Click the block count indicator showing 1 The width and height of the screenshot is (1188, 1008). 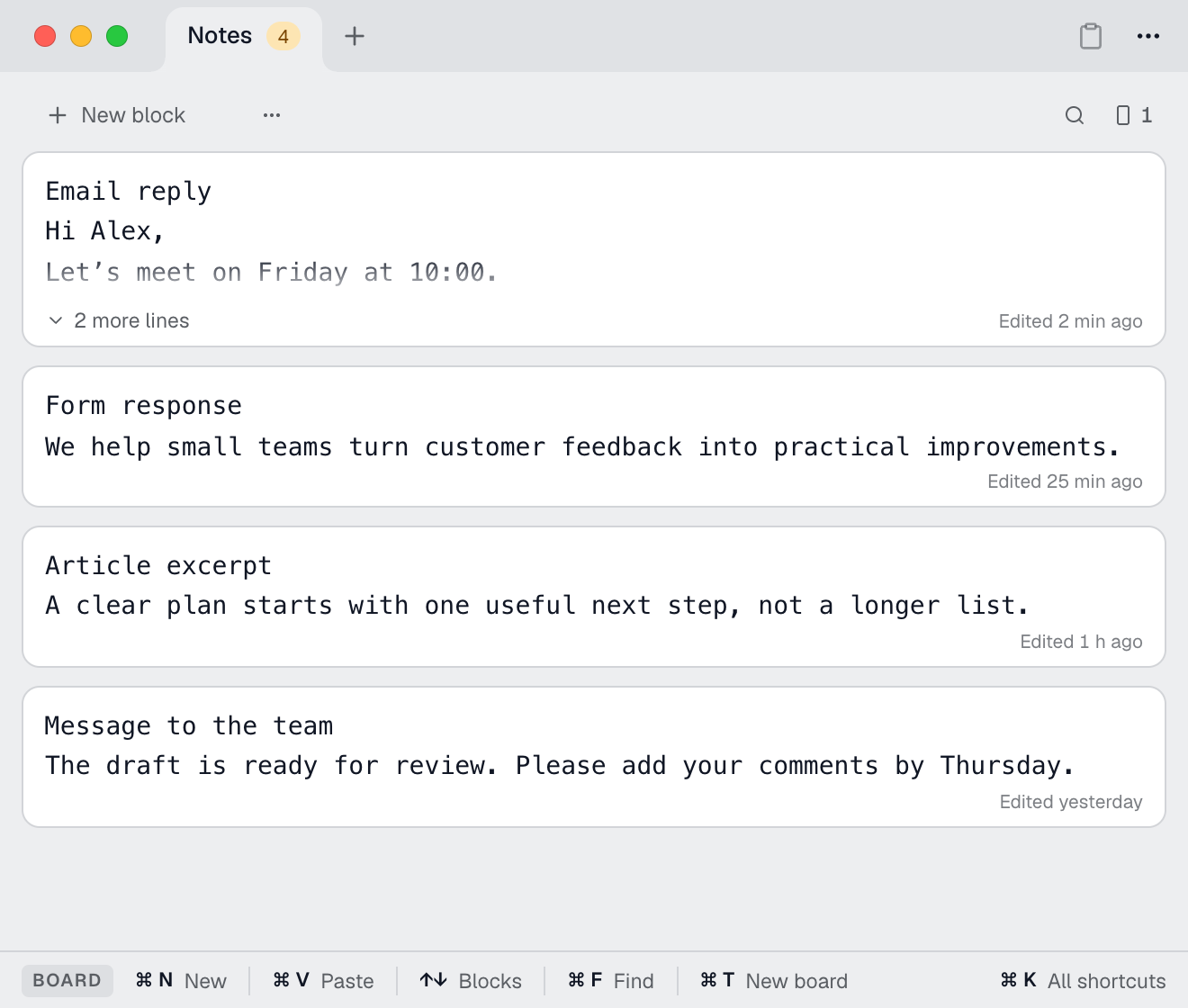point(1134,115)
